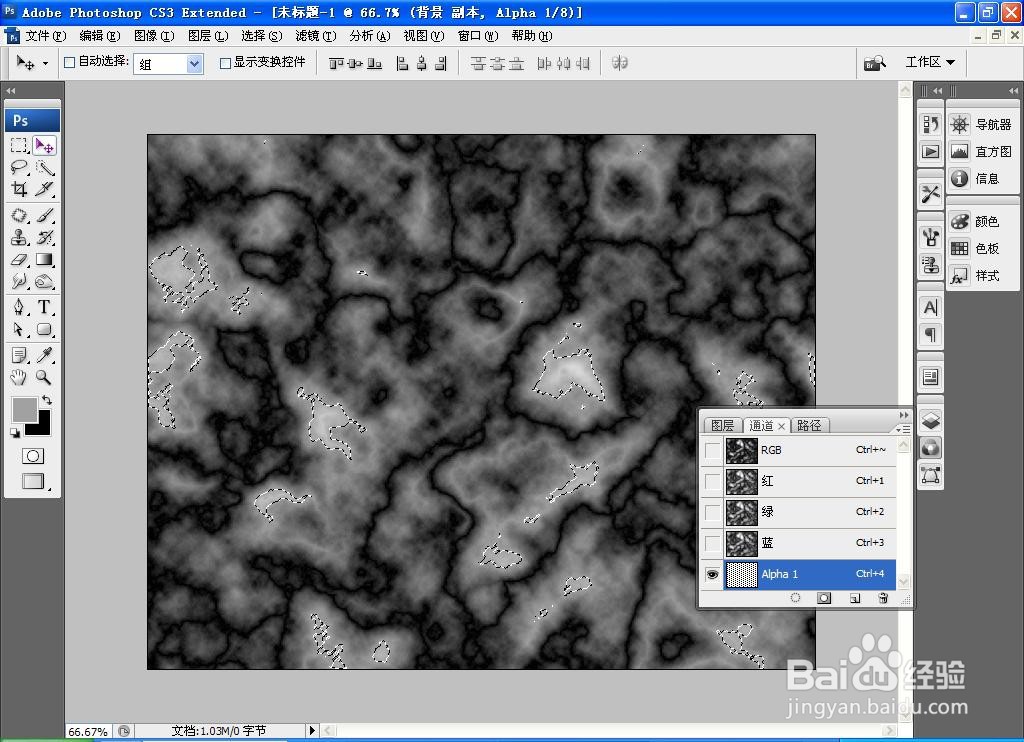Select the Move tool in toolbox
This screenshot has width=1024, height=742.
[44, 145]
